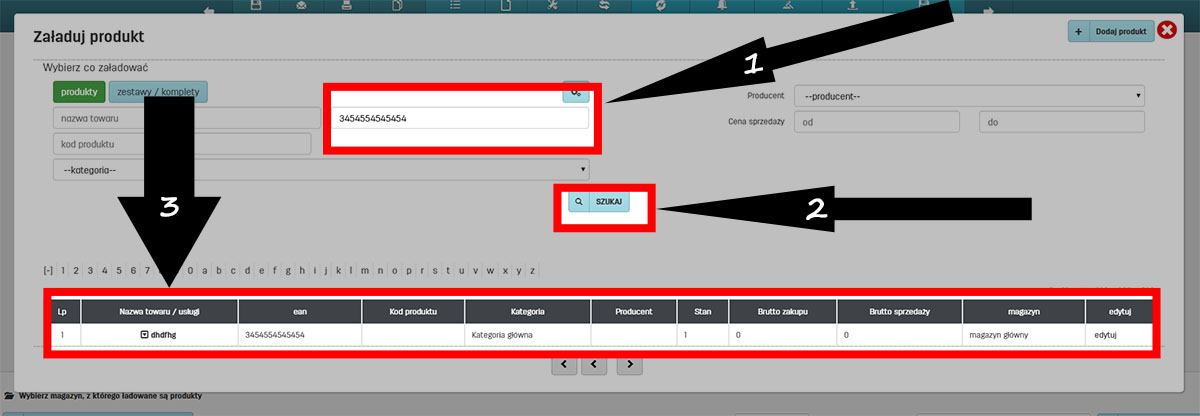Click the printer icon in top toolbar
Viewport: 1200px width, 416px height.
pos(346,6)
